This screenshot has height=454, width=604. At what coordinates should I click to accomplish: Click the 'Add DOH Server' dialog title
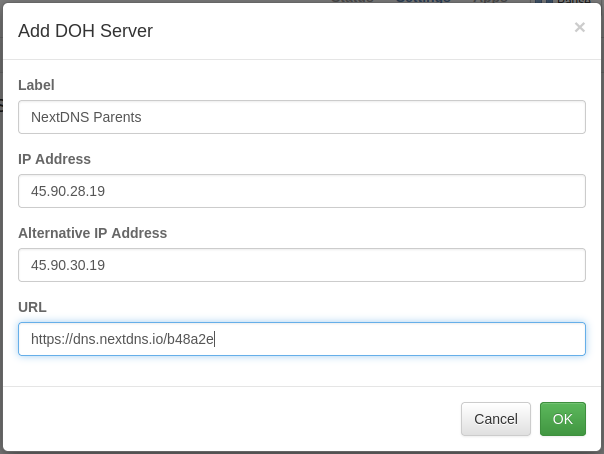(85, 31)
